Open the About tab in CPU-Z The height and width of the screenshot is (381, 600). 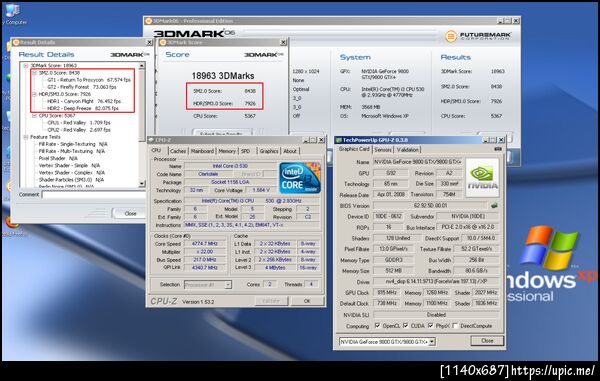290,151
